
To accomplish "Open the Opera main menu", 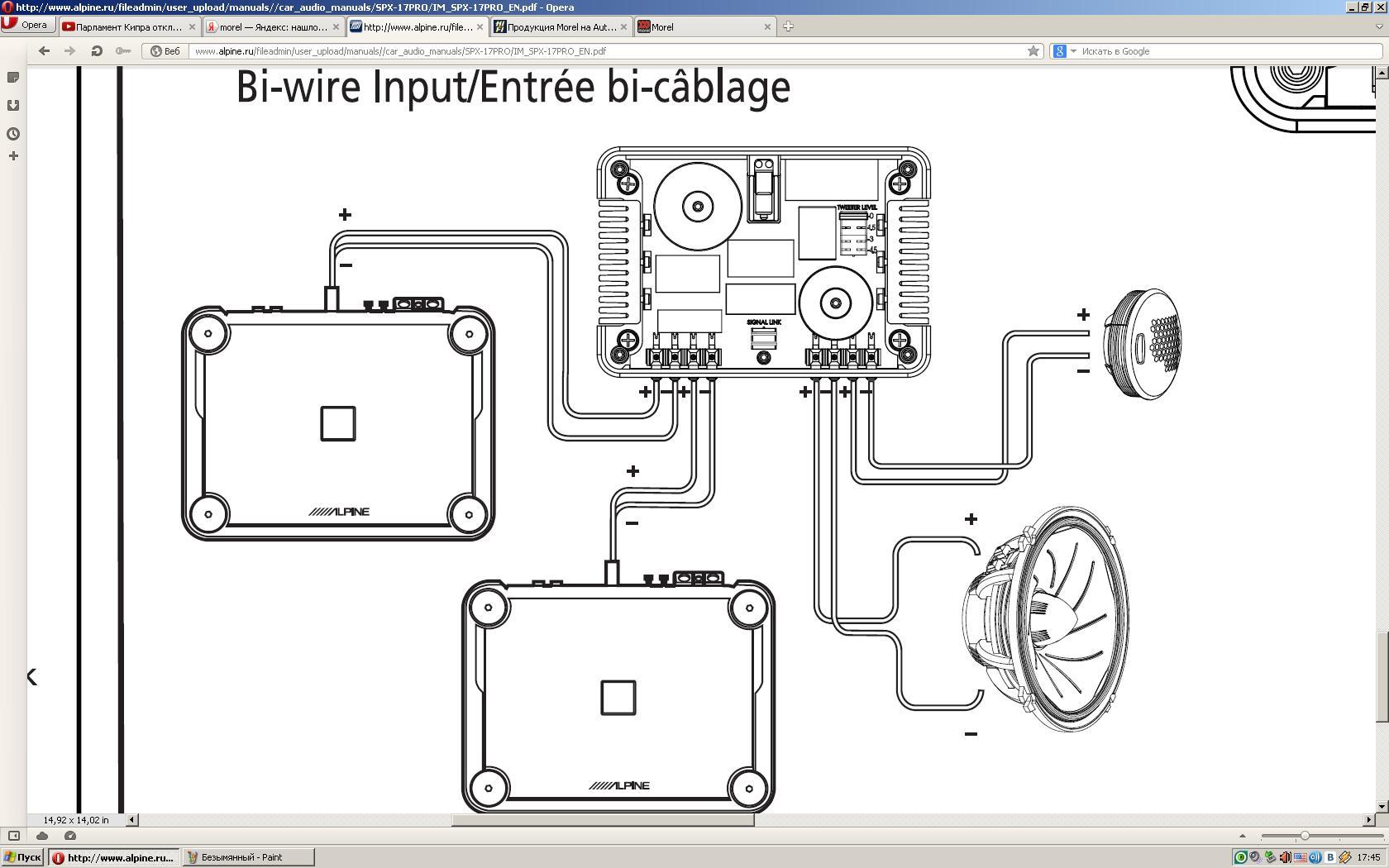I will pyautogui.click(x=27, y=26).
